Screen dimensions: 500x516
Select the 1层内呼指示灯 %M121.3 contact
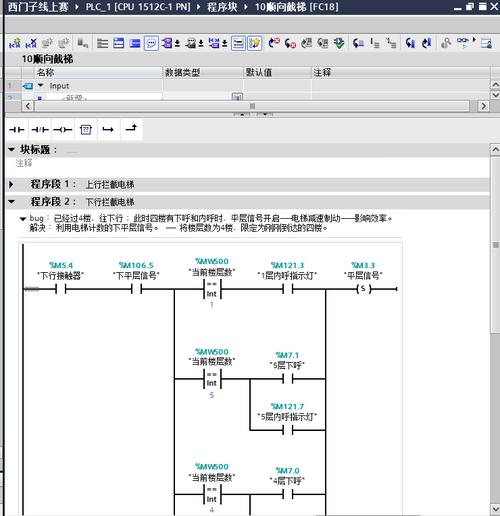(x=287, y=289)
